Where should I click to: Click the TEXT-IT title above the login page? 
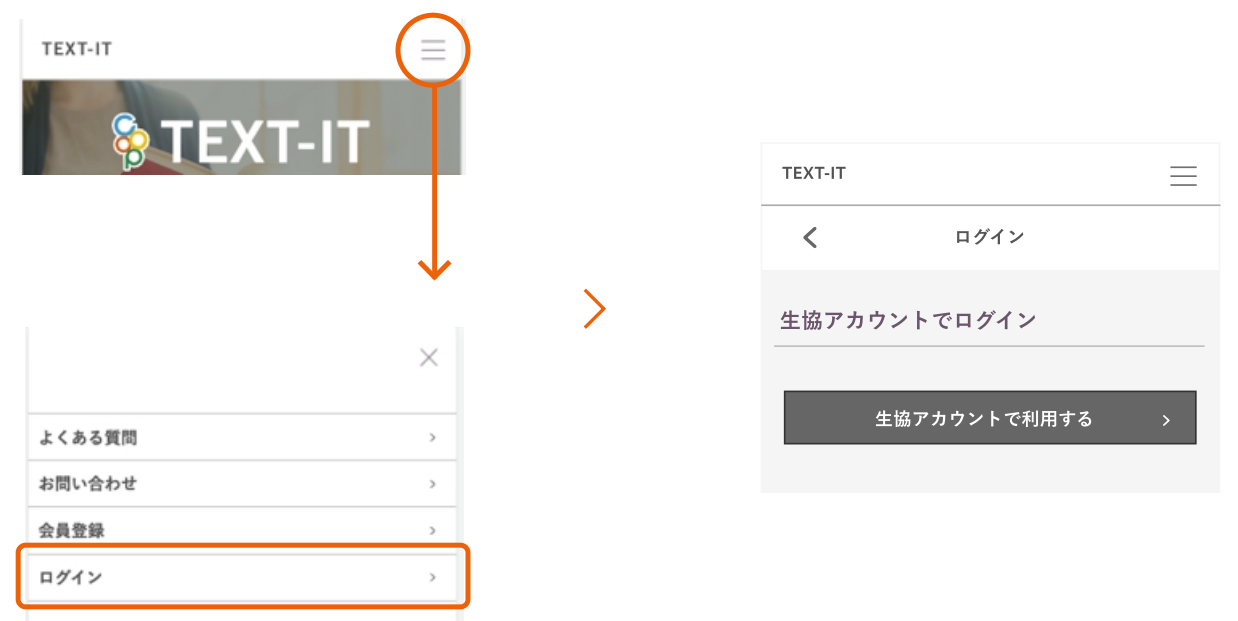coord(814,173)
